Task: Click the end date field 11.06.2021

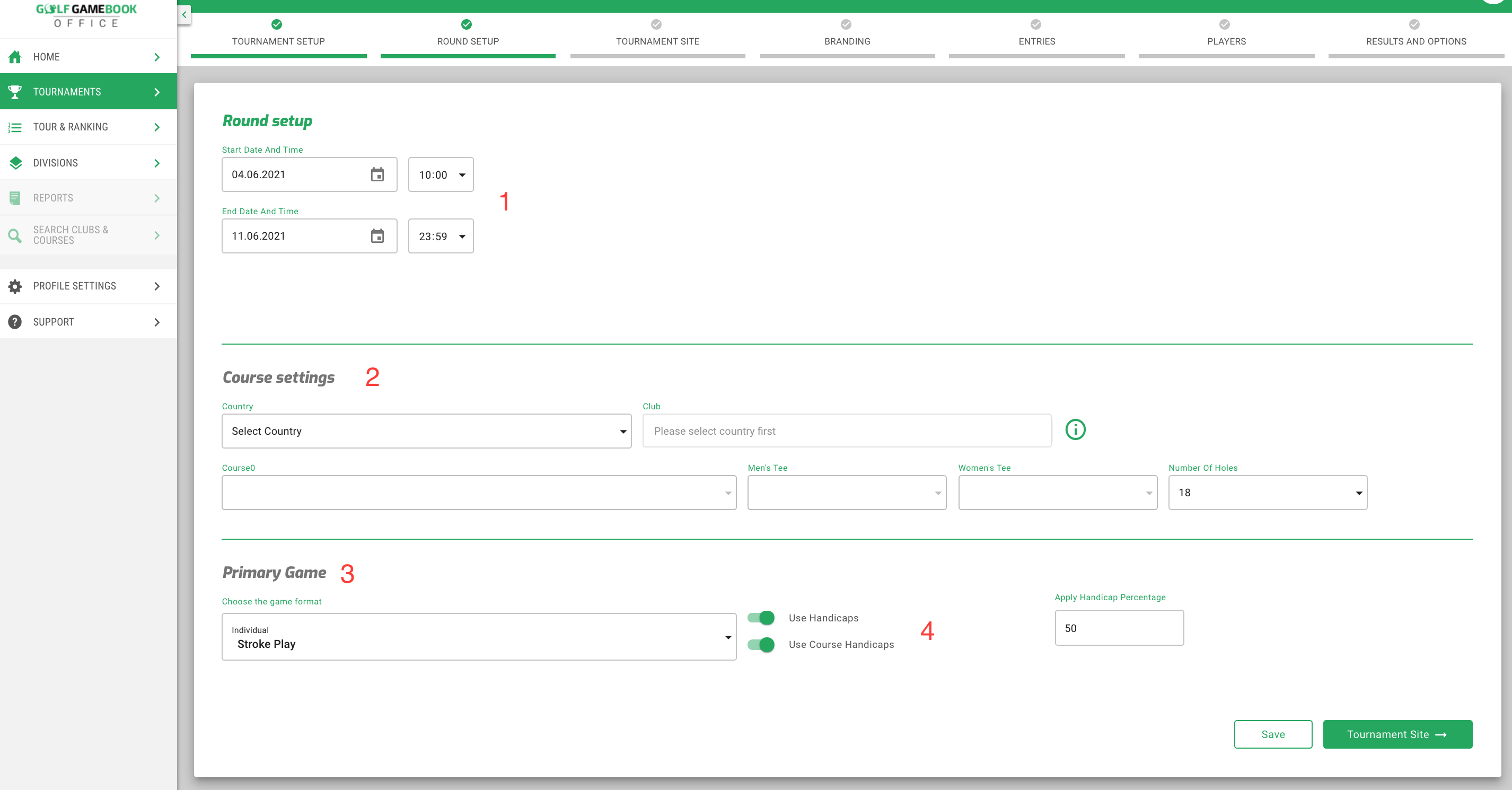Action: click(x=309, y=236)
